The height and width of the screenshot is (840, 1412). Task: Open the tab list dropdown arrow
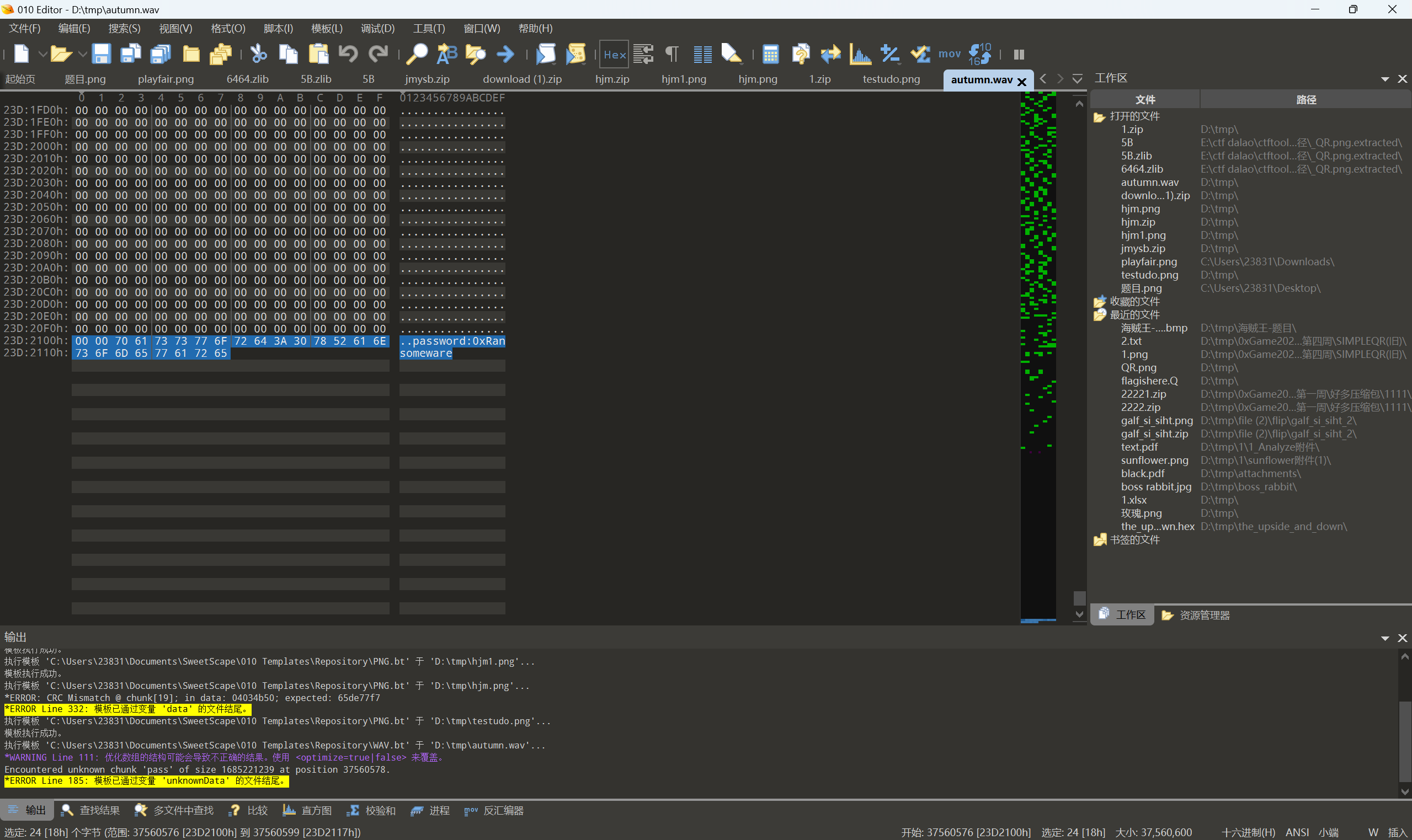(x=1078, y=79)
